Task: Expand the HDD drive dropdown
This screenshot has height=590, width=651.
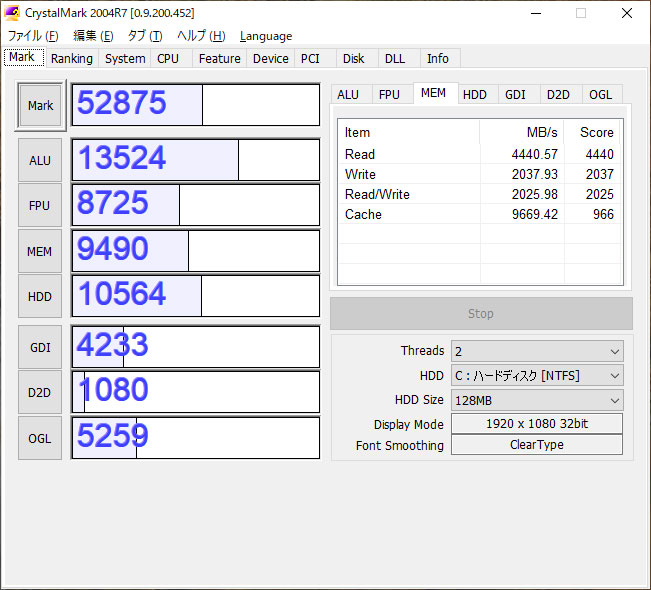Action: pos(537,376)
